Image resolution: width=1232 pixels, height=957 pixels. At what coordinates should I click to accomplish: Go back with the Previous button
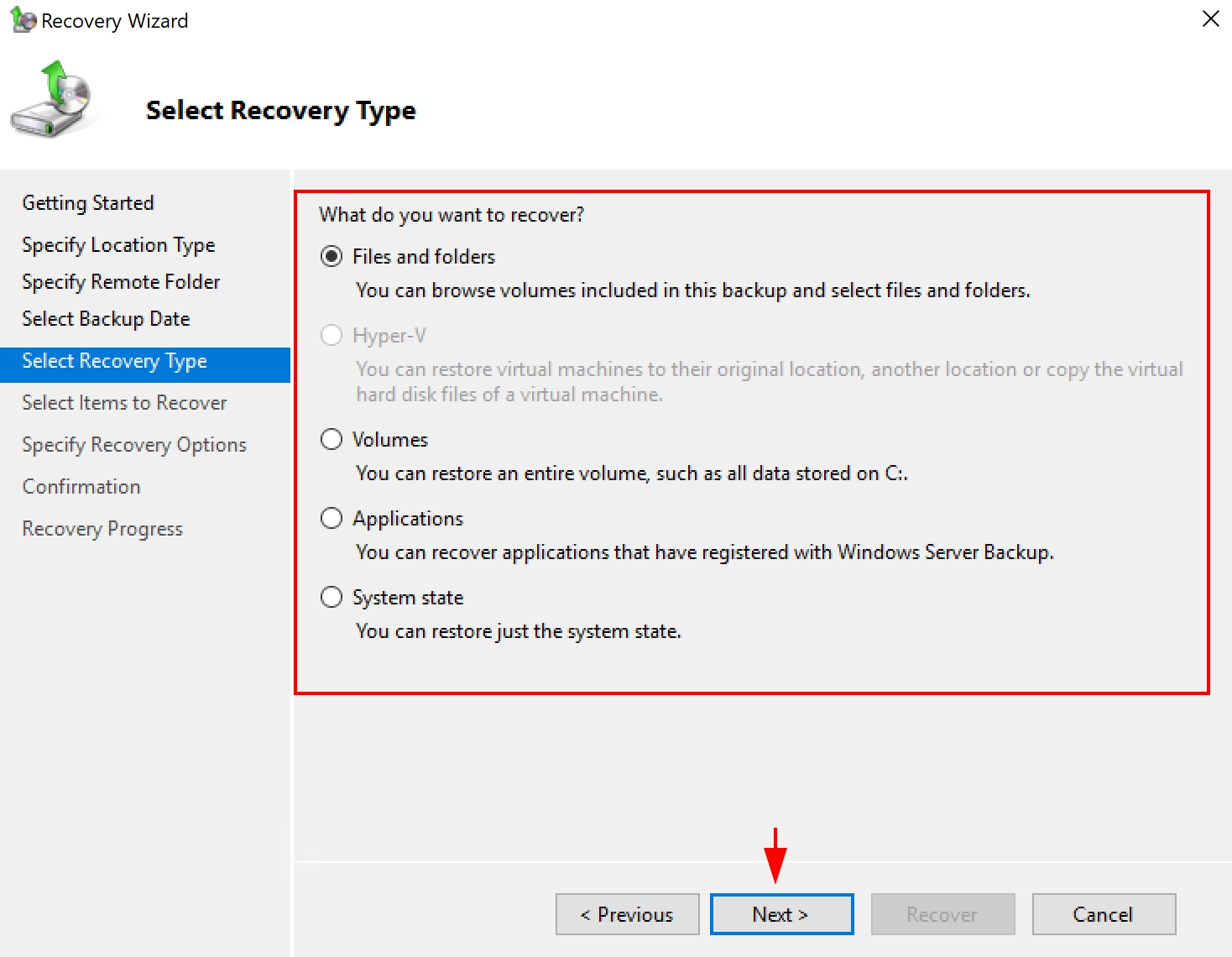pyautogui.click(x=627, y=914)
